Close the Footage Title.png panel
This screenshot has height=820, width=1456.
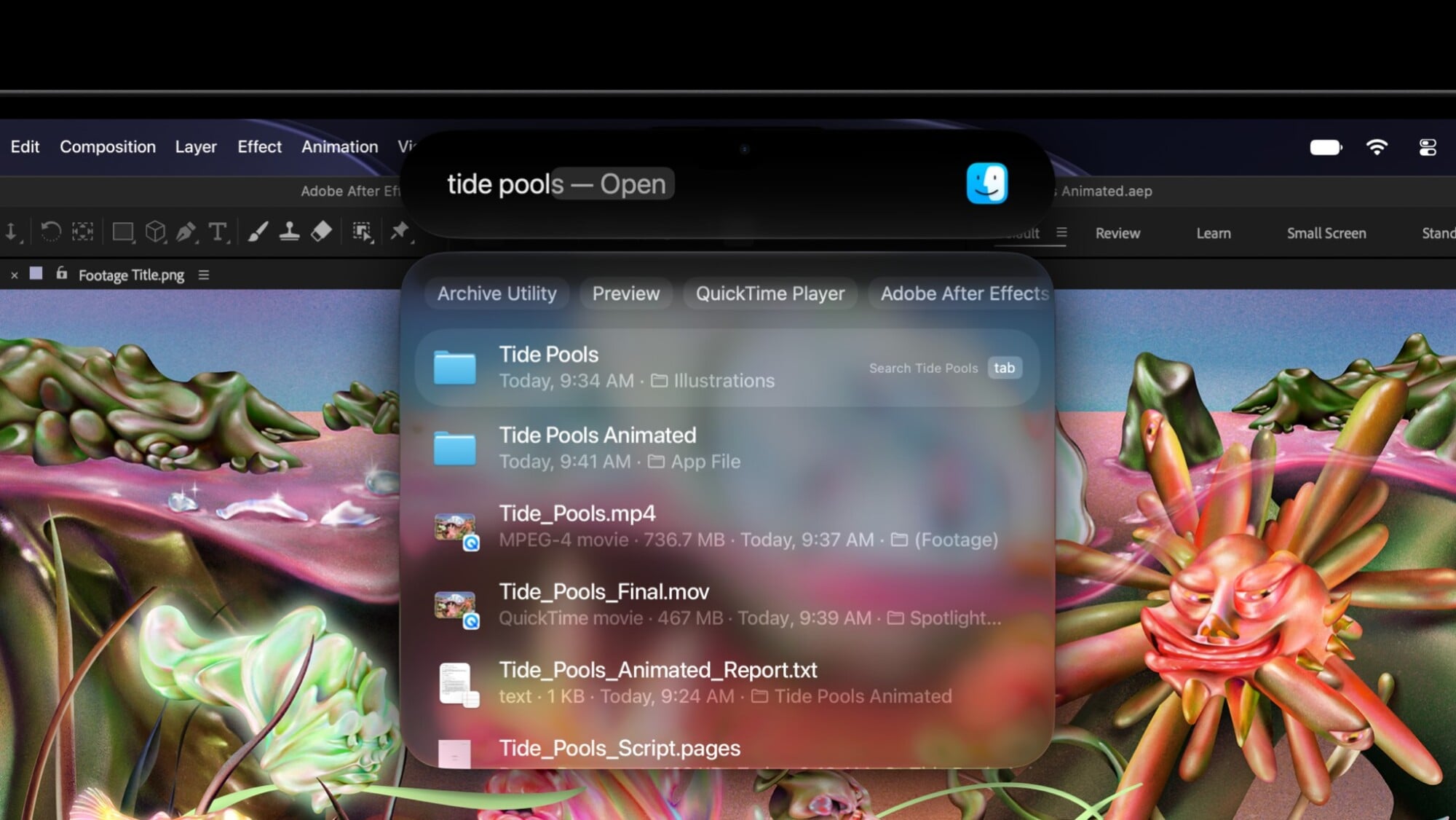tap(14, 275)
